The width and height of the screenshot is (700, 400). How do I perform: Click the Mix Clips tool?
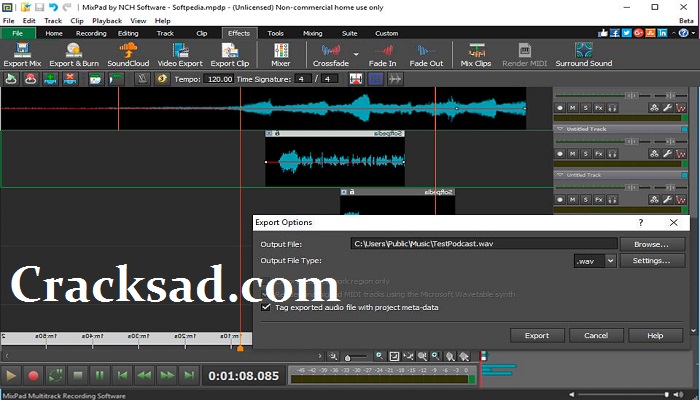click(x=476, y=54)
